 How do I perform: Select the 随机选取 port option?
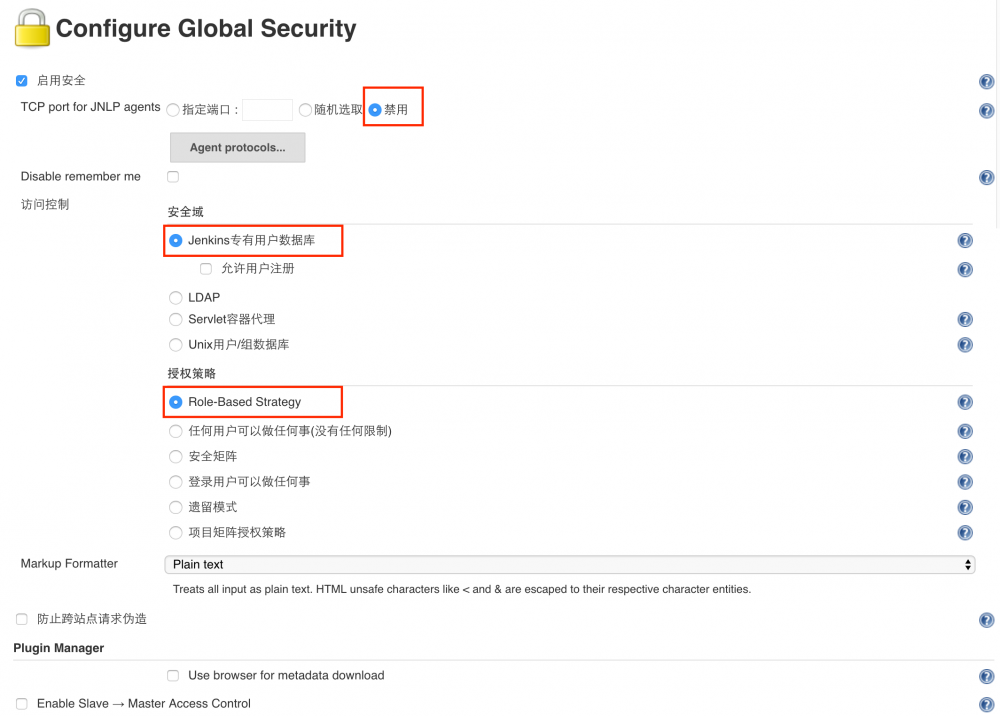pos(304,110)
